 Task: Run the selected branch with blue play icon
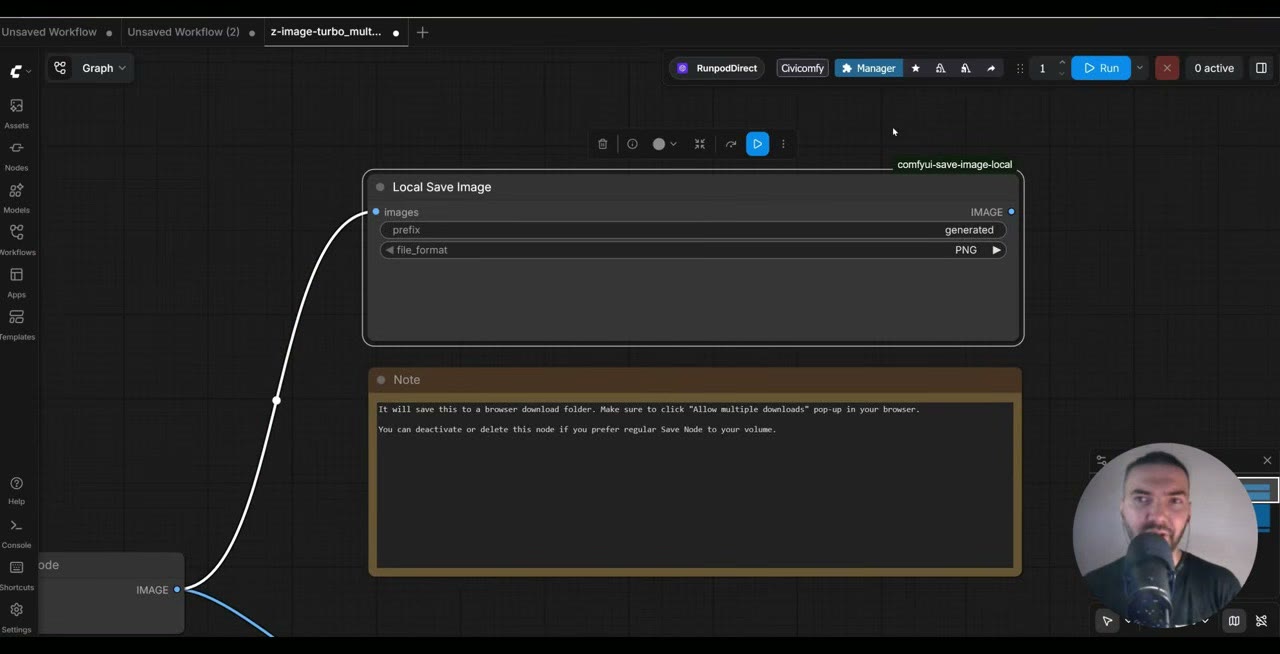[757, 144]
